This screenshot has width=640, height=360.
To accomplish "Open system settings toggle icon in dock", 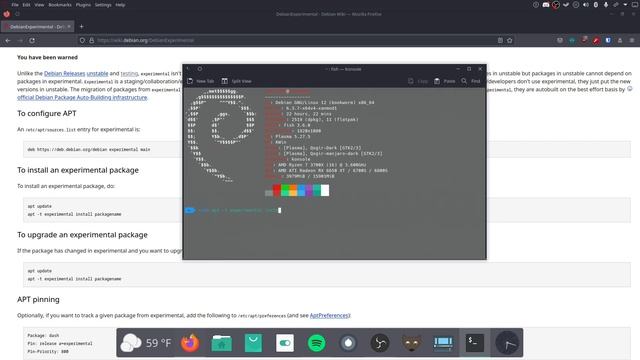I will coord(285,343).
